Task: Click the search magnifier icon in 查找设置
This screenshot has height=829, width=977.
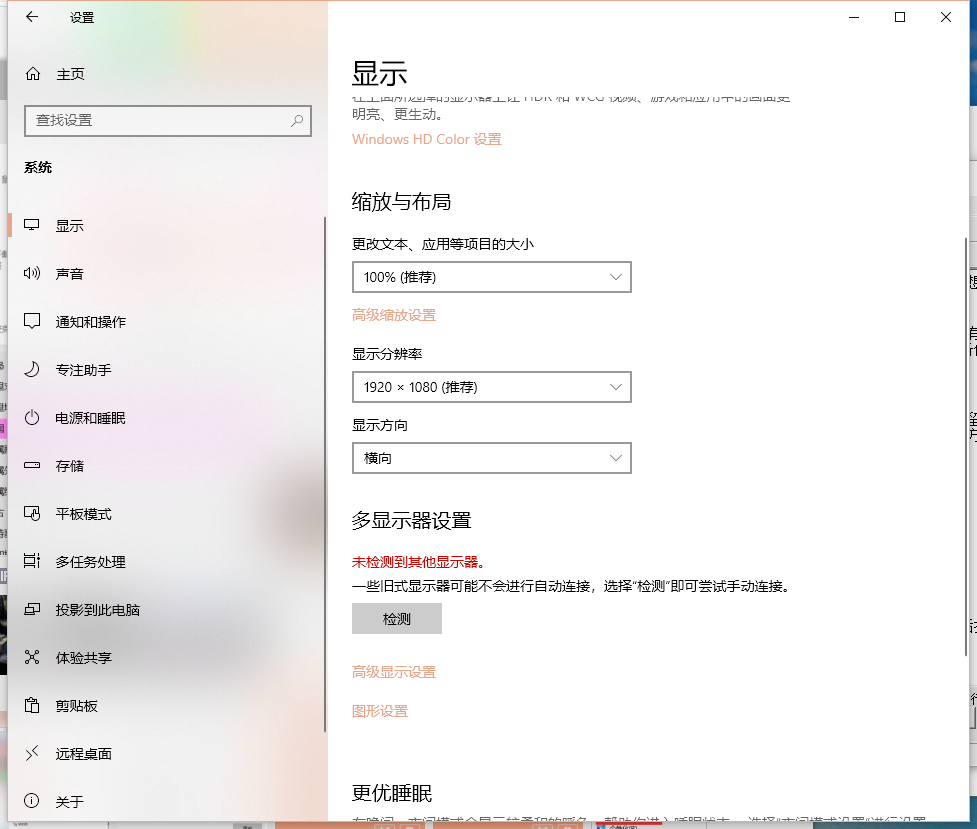Action: [x=297, y=120]
